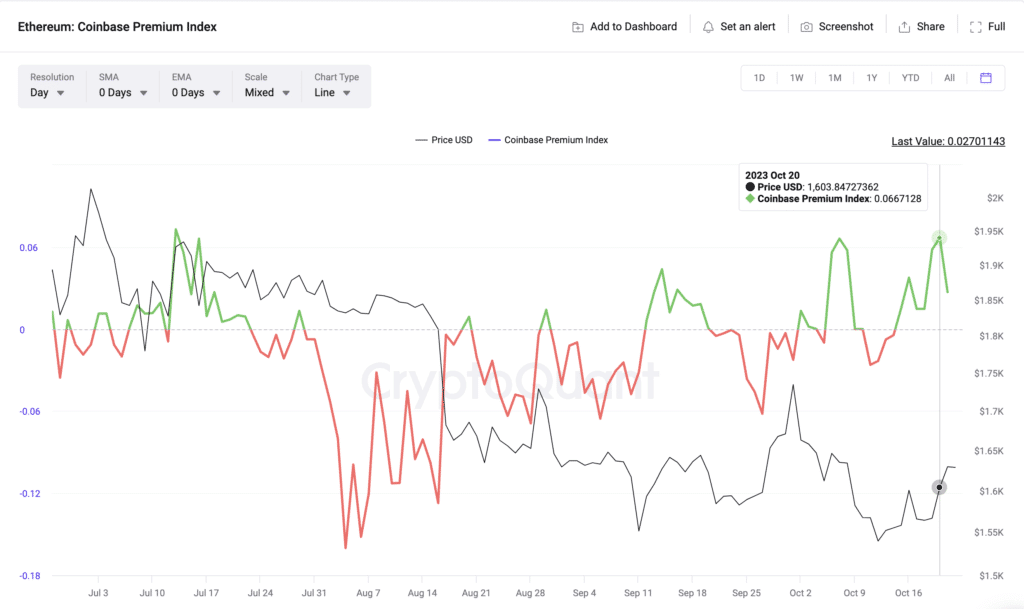Click the Last Value link

pyautogui.click(x=948, y=141)
